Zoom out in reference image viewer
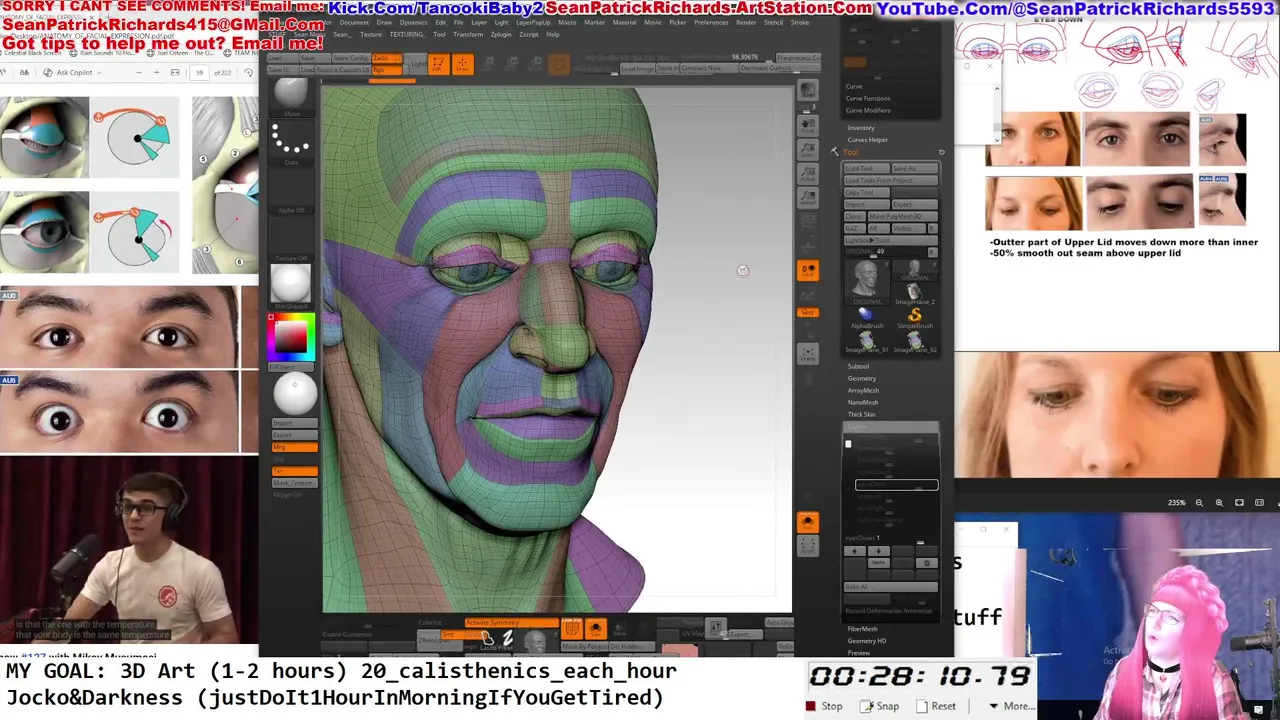The width and height of the screenshot is (1280, 720). (1199, 503)
